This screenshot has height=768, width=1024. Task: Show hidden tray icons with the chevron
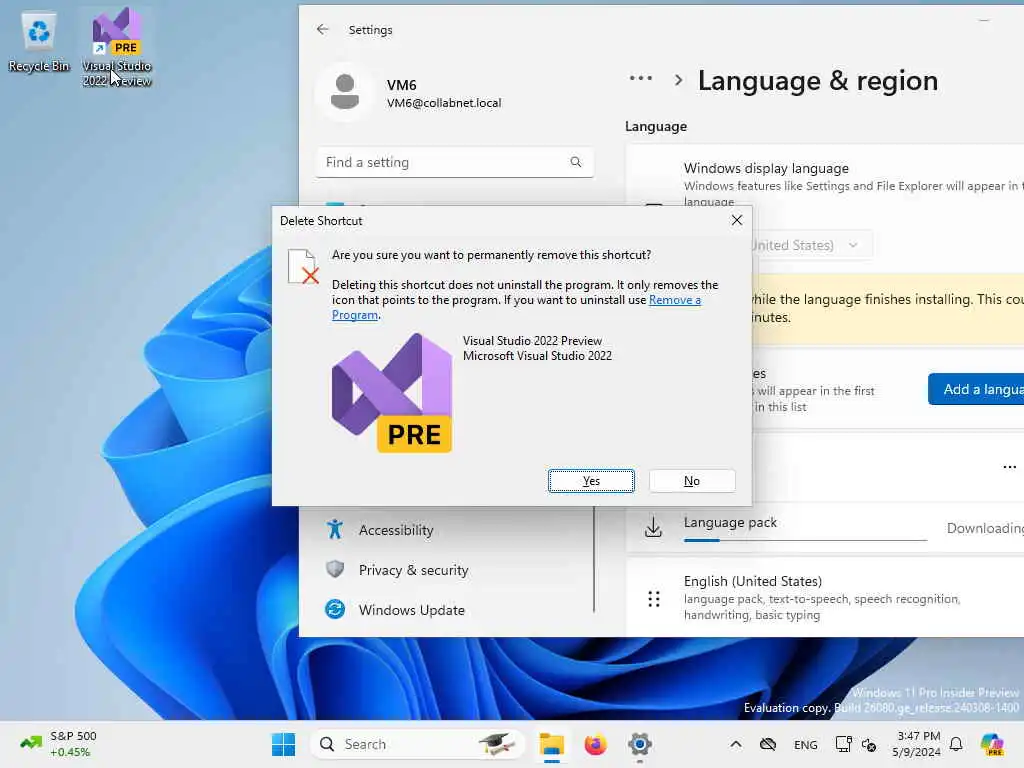click(x=736, y=744)
